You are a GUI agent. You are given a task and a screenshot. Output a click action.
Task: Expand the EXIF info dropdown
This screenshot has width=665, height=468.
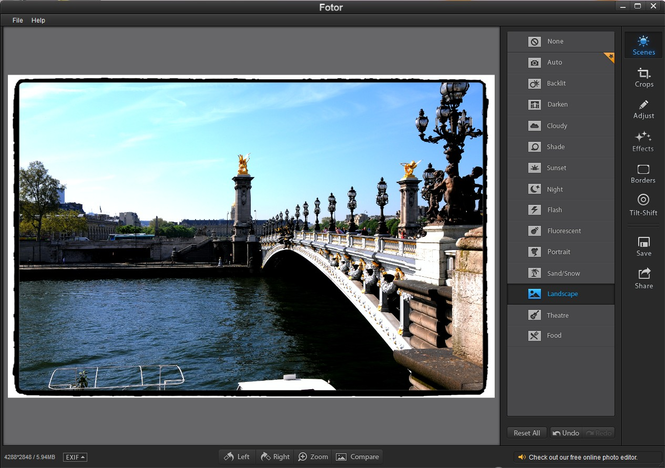(75, 457)
